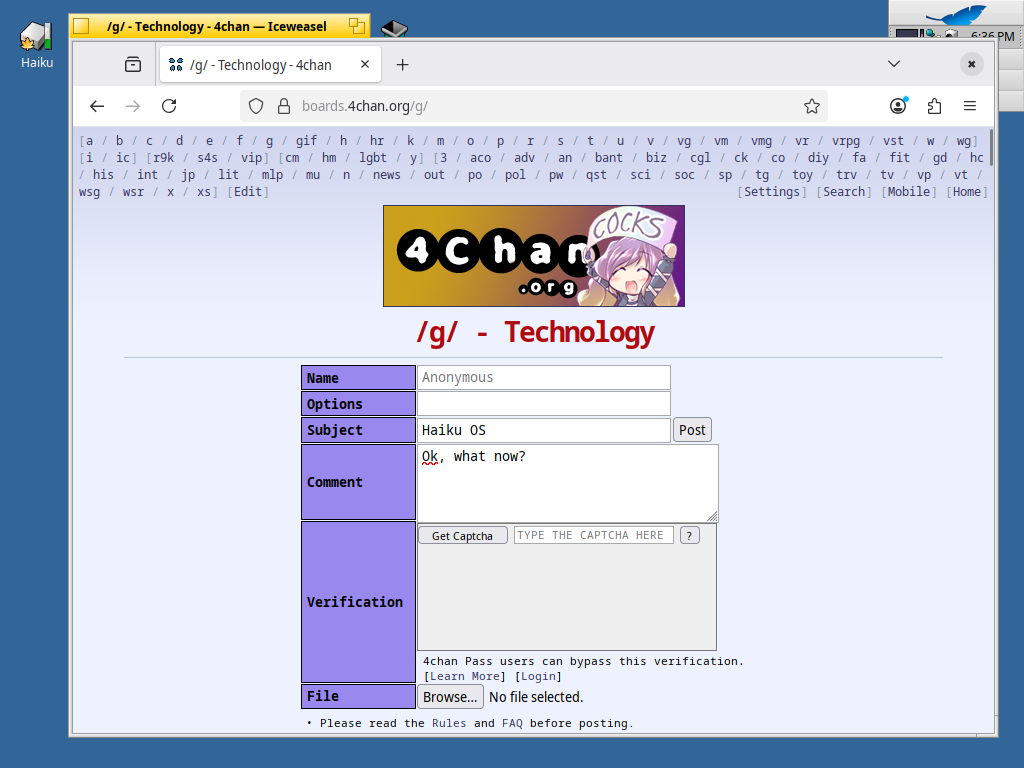Click the Name input field
This screenshot has width=1024, height=768.
coord(543,377)
